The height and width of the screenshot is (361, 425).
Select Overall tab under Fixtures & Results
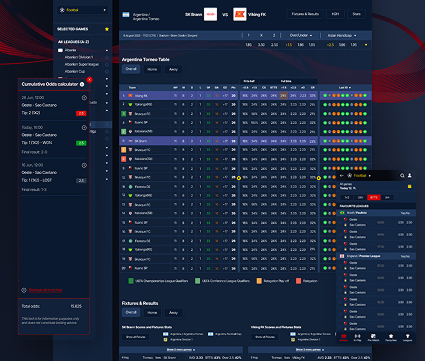coord(131,312)
